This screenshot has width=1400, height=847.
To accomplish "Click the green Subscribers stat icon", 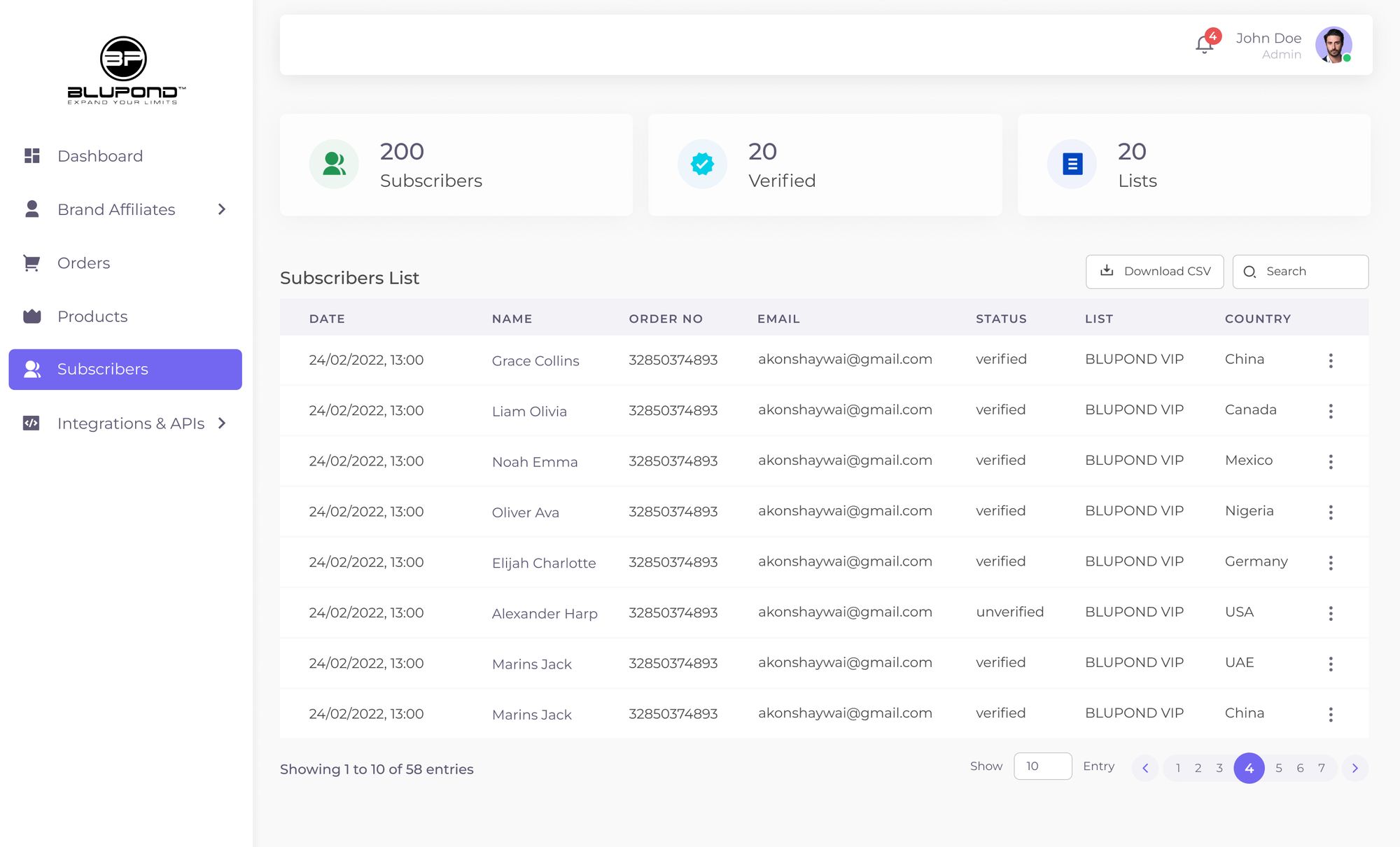I will click(334, 164).
